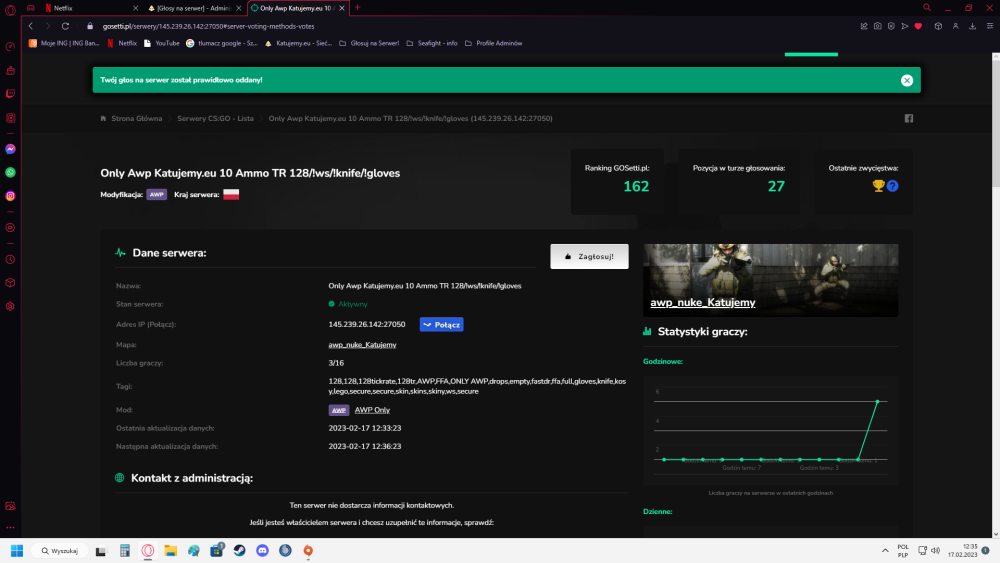Screen dimensions: 1000x563
Task: Click the IP address 145.239.26.142:27050 text
Action: 367,325
